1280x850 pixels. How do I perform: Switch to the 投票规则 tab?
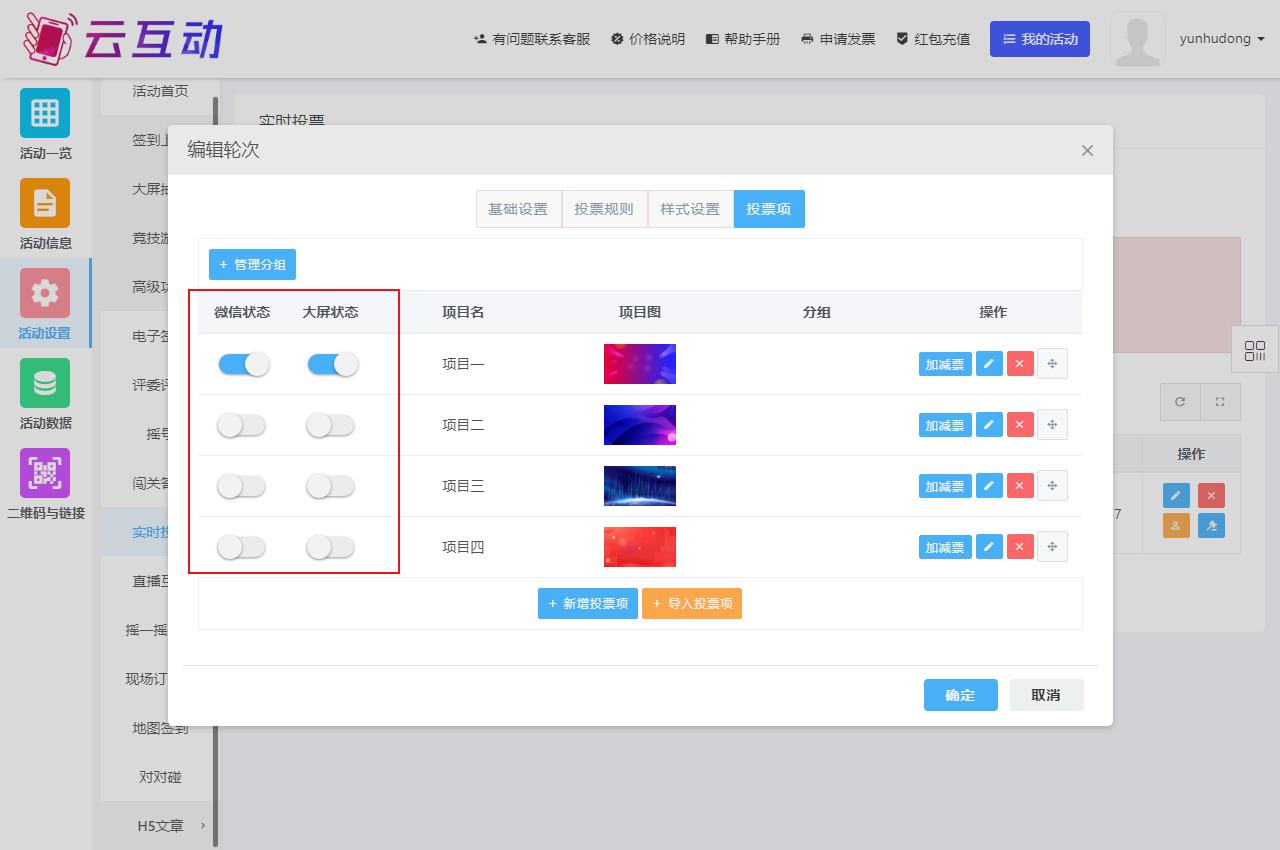click(x=604, y=209)
